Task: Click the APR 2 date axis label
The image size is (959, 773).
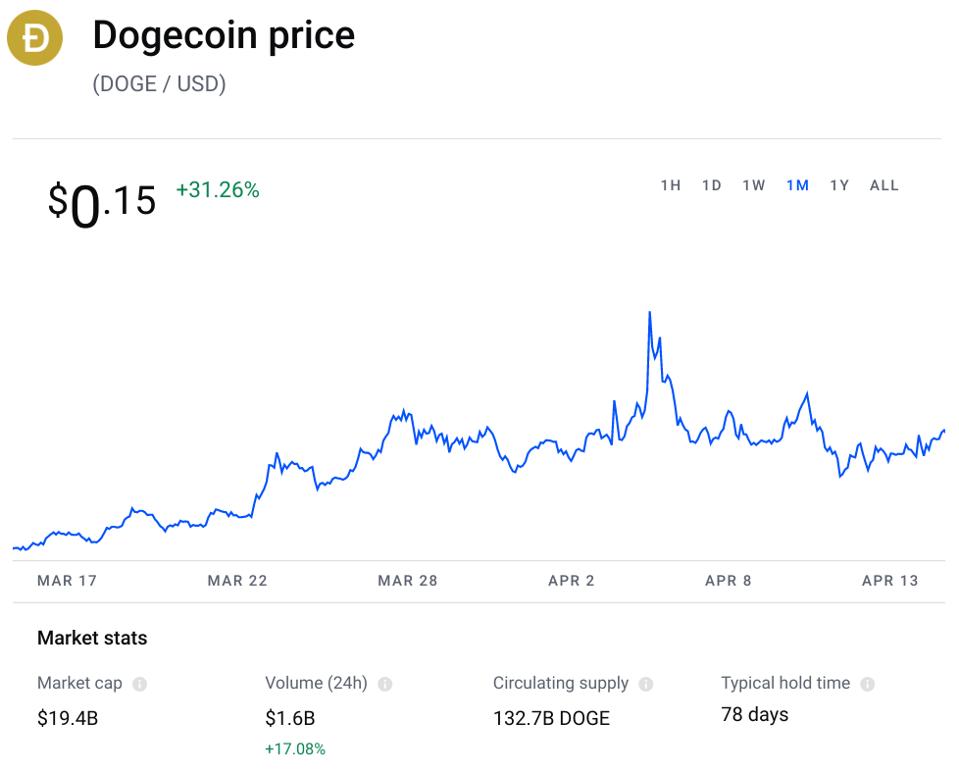Action: pos(571,580)
